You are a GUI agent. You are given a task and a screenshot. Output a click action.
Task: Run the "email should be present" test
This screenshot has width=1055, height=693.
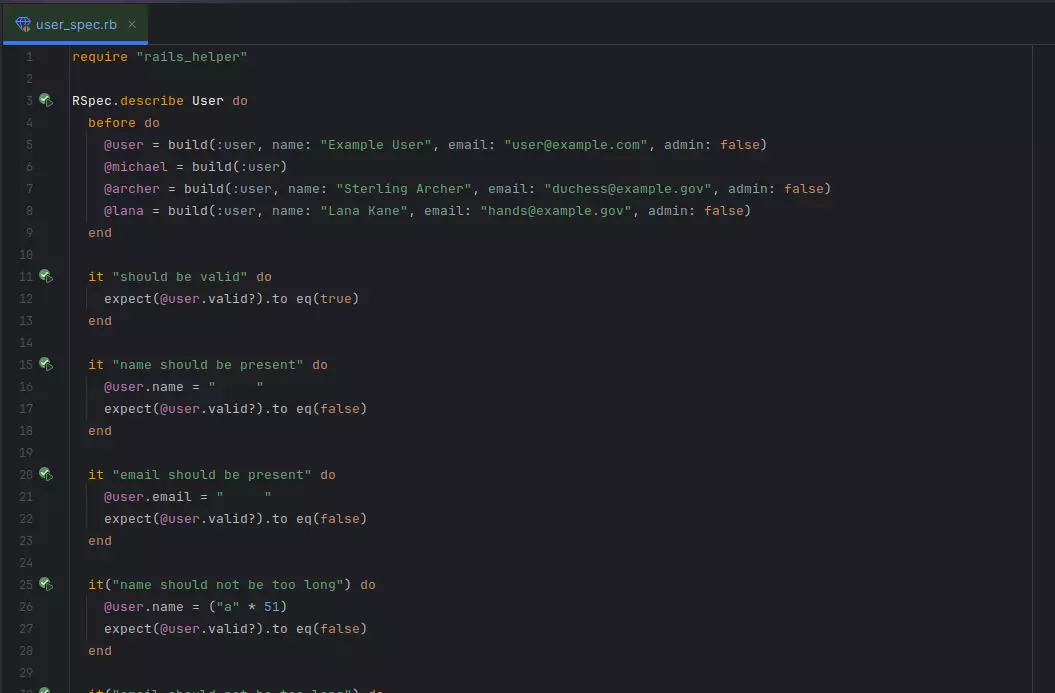(45, 474)
